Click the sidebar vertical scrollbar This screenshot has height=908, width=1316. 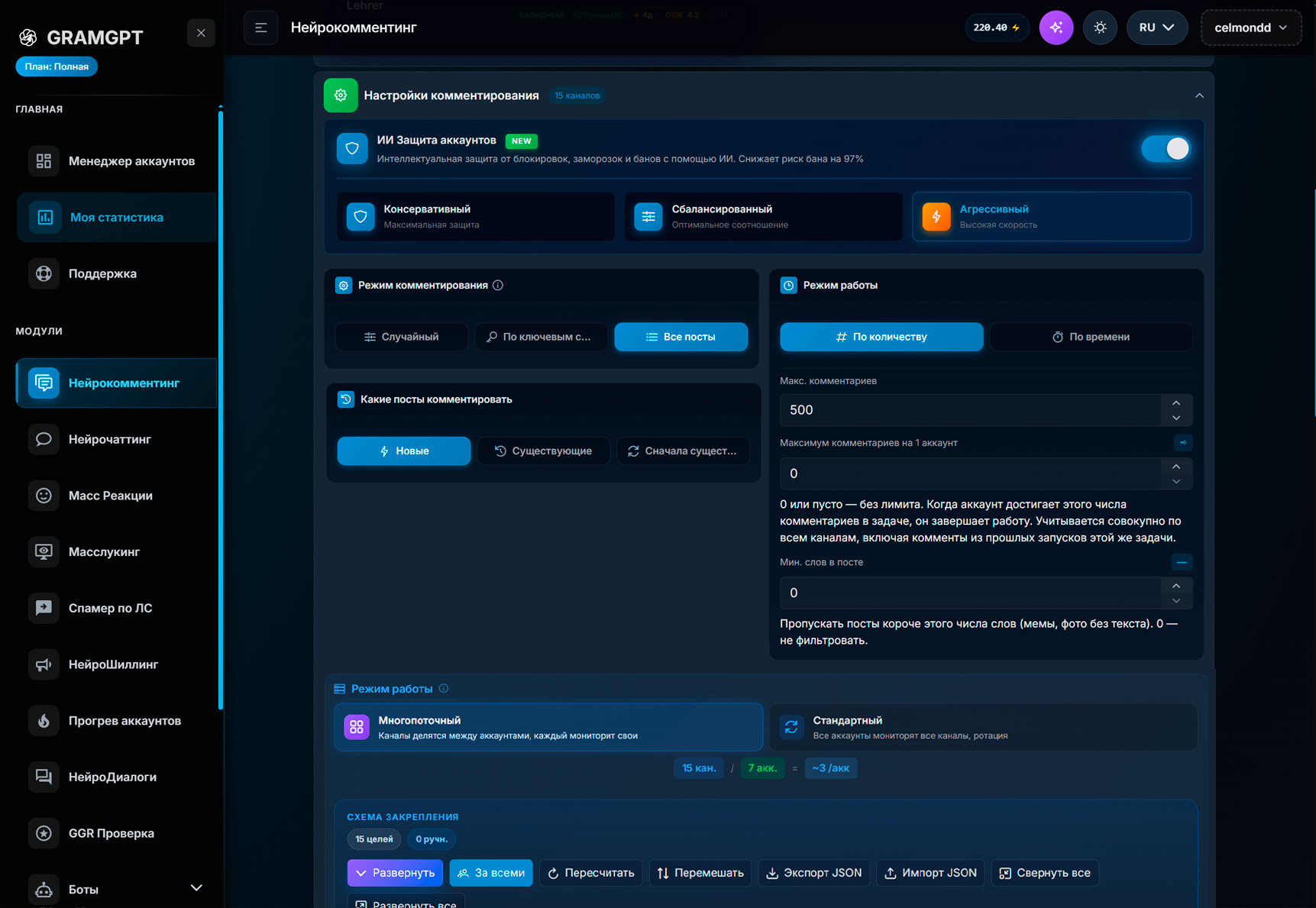pyautogui.click(x=221, y=410)
